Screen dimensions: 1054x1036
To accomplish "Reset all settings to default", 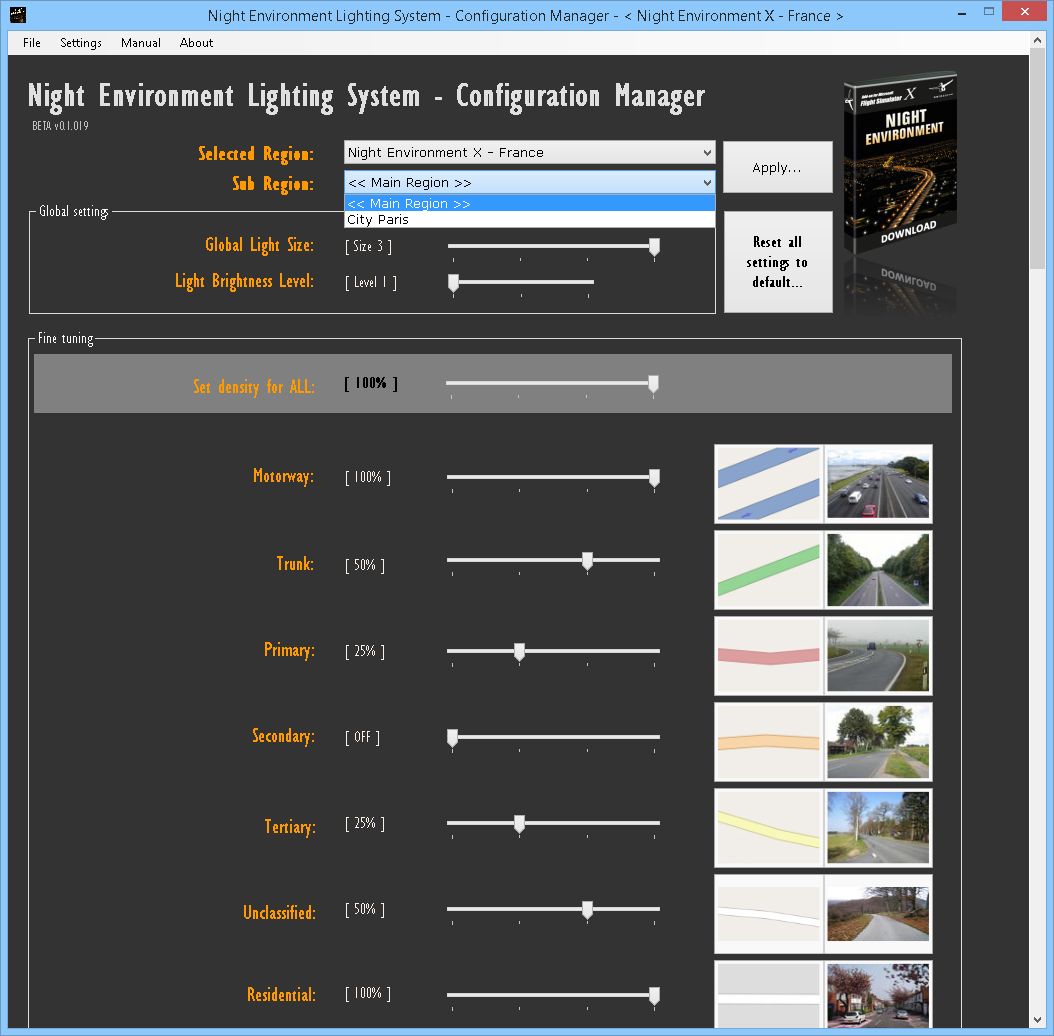I will [x=777, y=262].
